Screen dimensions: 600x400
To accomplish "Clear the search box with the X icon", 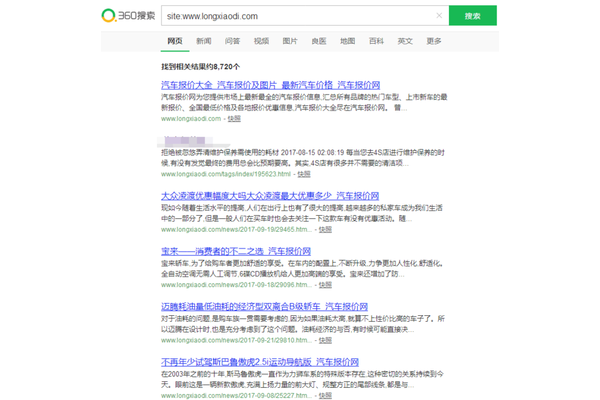I will (438, 16).
